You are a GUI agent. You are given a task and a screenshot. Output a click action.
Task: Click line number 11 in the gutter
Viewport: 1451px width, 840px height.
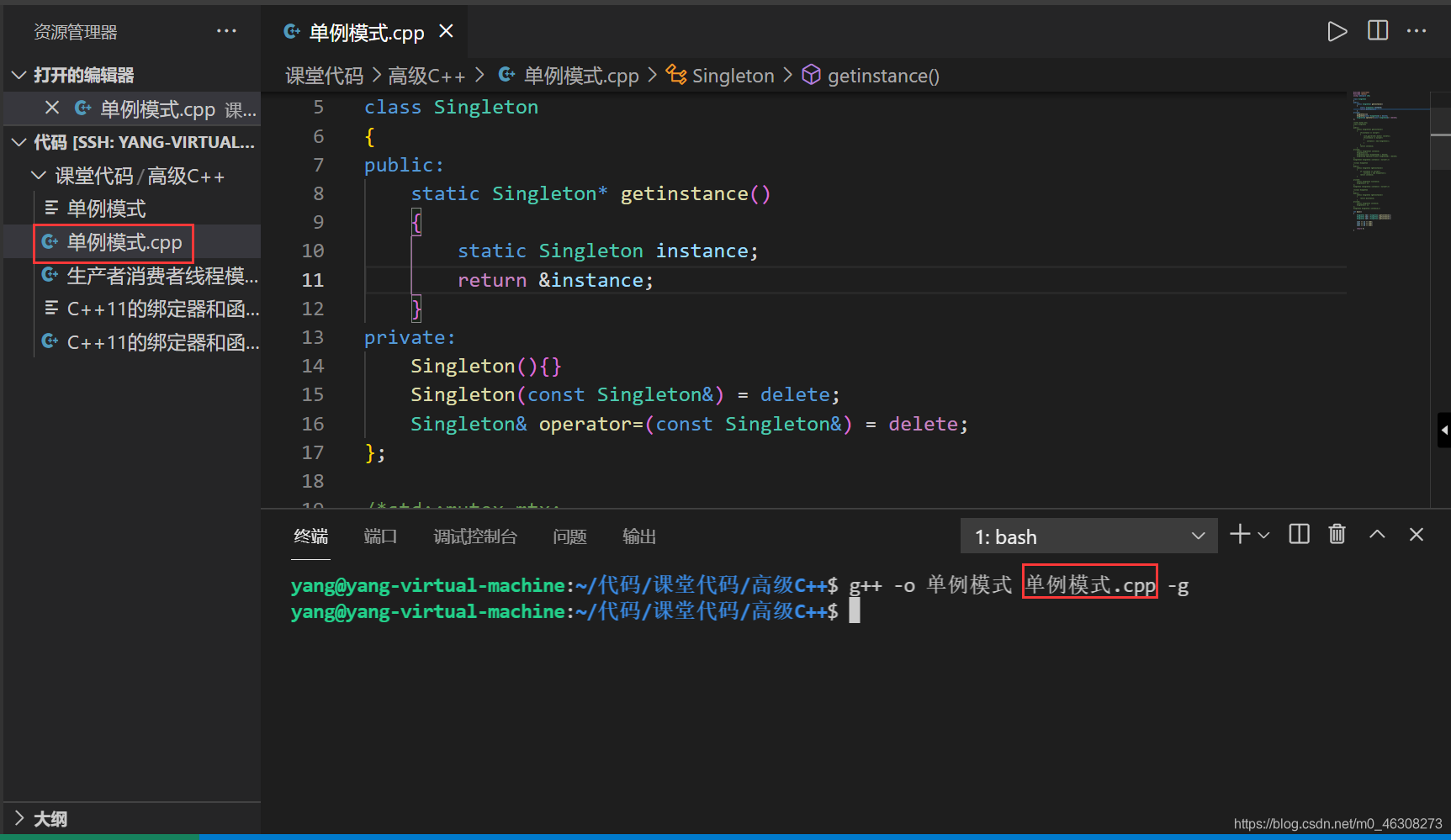312,280
